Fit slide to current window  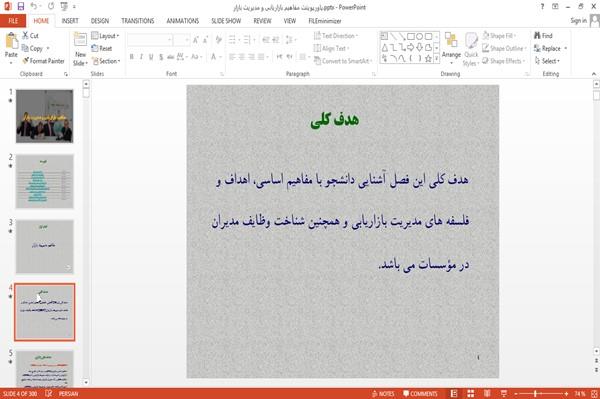point(594,393)
